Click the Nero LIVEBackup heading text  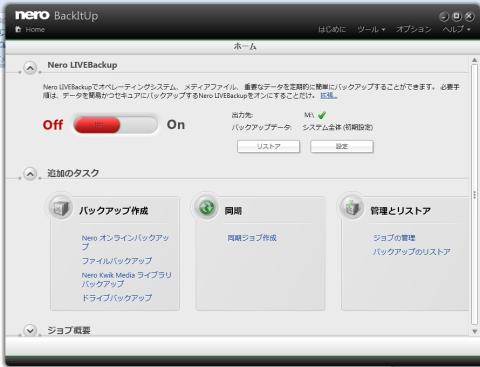(x=82, y=65)
